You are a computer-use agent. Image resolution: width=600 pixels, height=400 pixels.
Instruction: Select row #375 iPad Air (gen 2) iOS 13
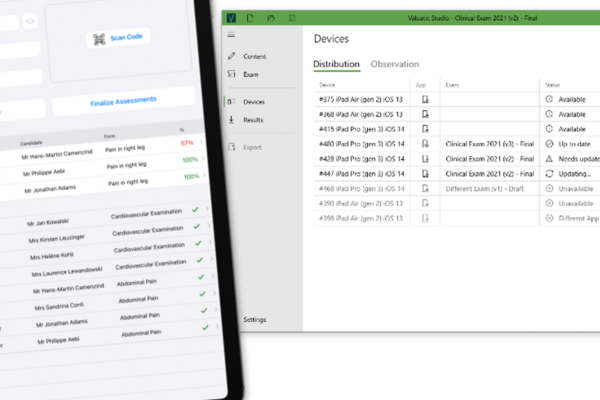(x=457, y=100)
